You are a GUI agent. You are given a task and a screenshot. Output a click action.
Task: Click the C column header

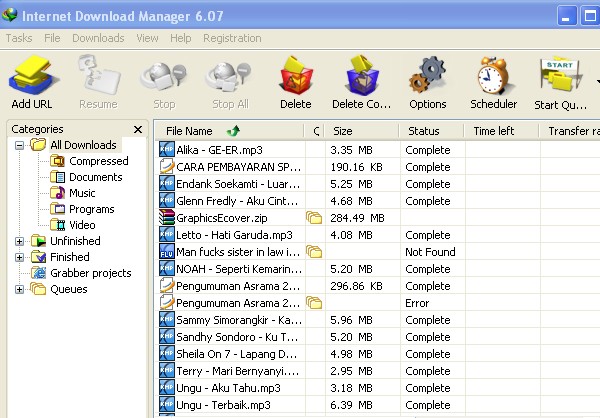tap(315, 131)
